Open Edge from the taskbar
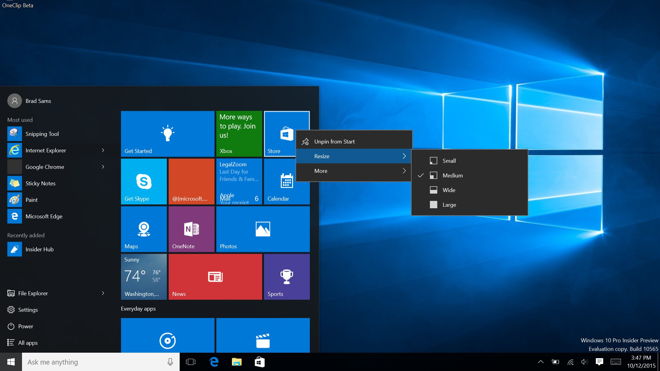Screen dimensions: 660x371 pos(214,362)
